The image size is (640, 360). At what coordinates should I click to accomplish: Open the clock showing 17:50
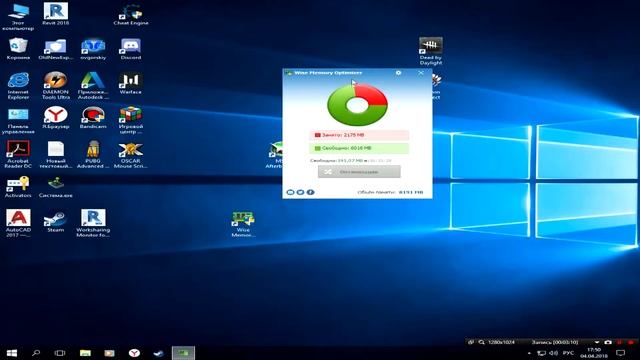[x=594, y=353]
